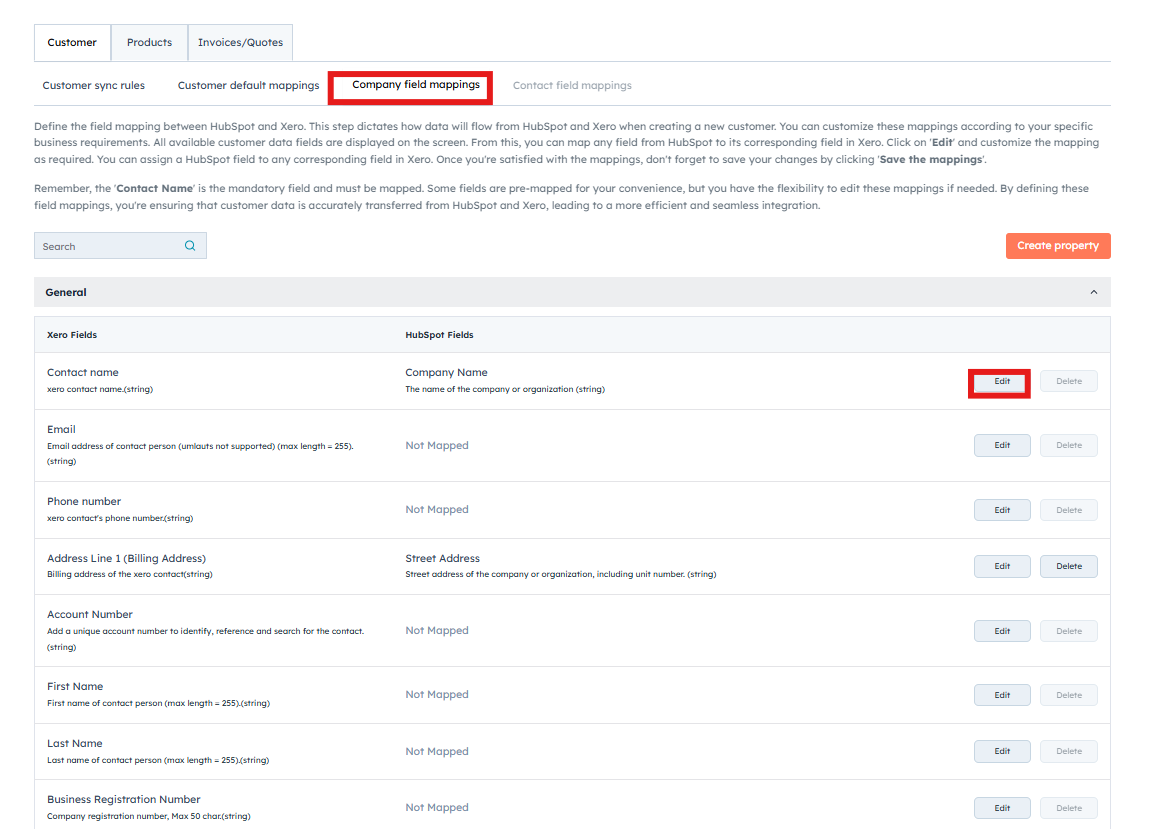Image resolution: width=1156 pixels, height=829 pixels.
Task: Click Not Mapped in Last Name row
Action: 436,752
